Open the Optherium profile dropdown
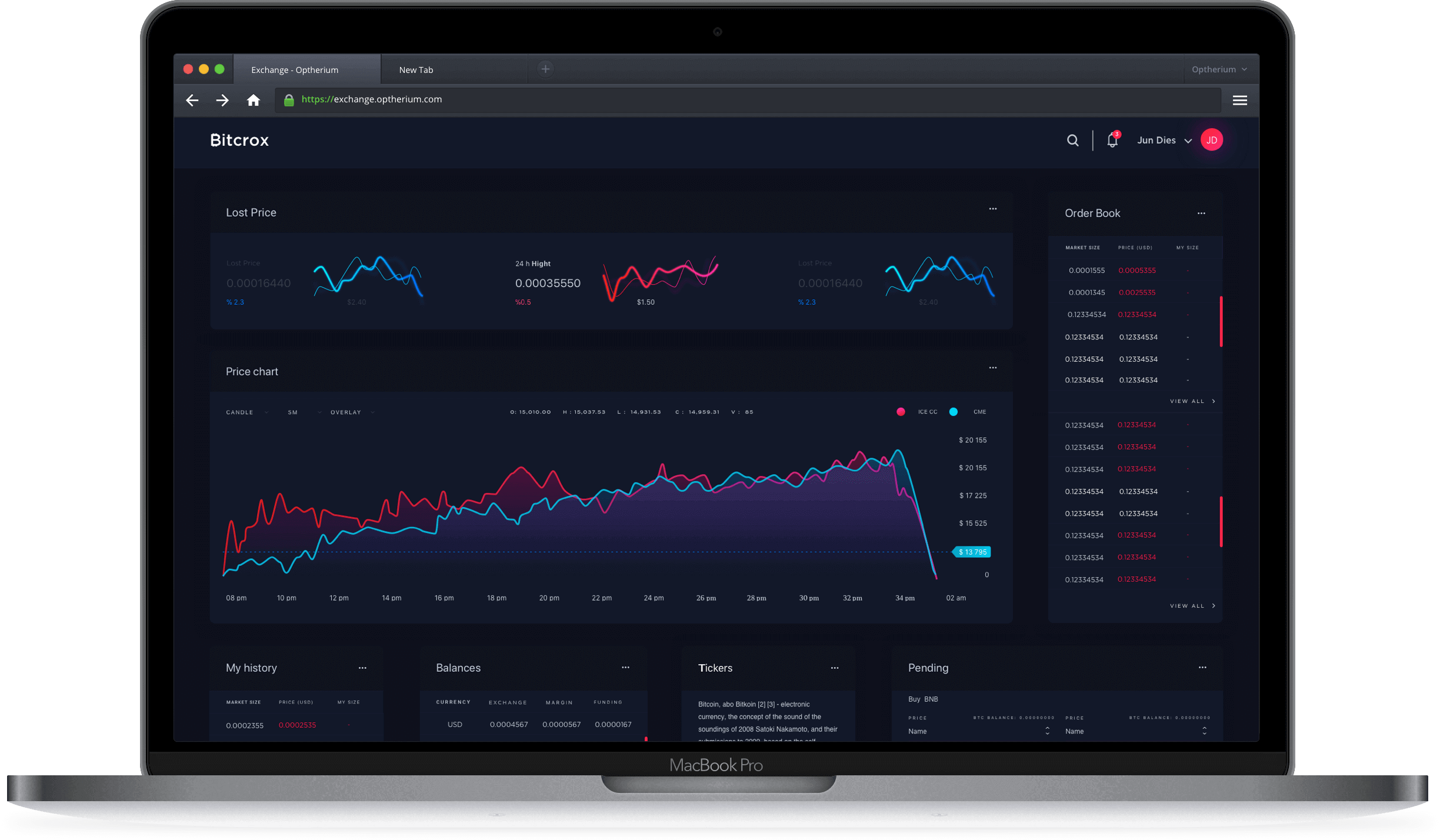This screenshot has height=840, width=1440. tap(1219, 69)
